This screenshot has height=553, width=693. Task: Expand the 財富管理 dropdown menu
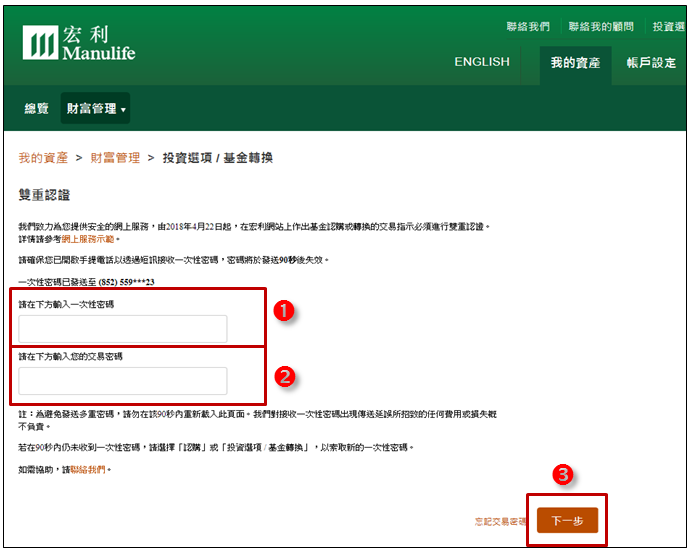(x=96, y=108)
